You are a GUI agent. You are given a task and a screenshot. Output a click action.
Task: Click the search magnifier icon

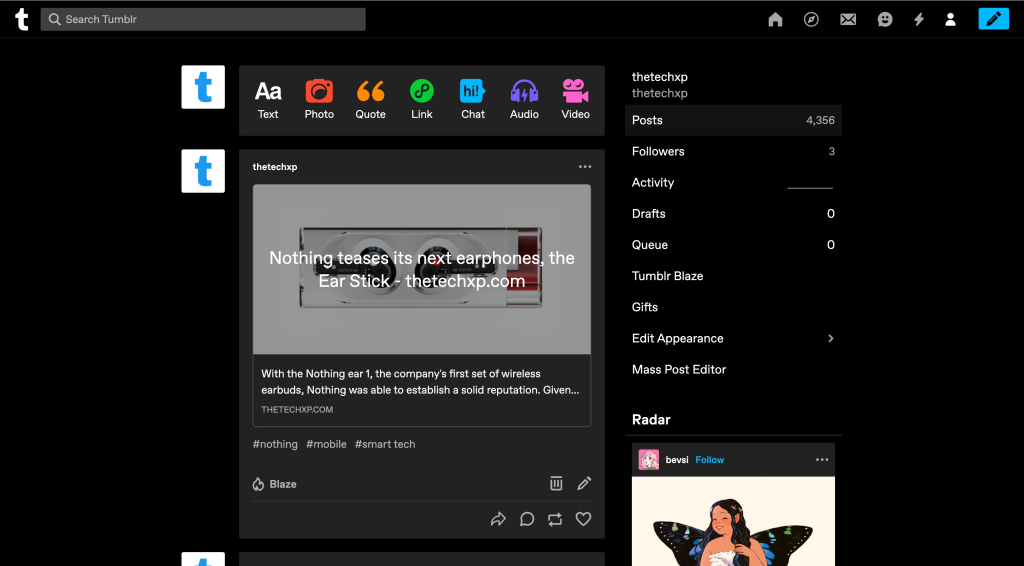55,20
